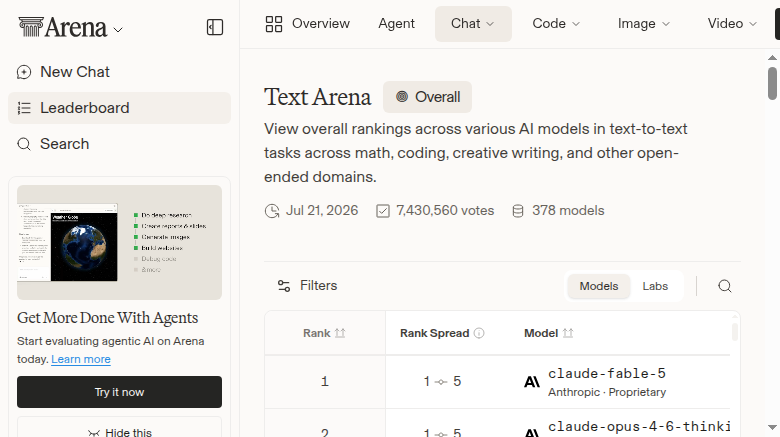Click the Try it now button
780x437 pixels.
coord(119,392)
